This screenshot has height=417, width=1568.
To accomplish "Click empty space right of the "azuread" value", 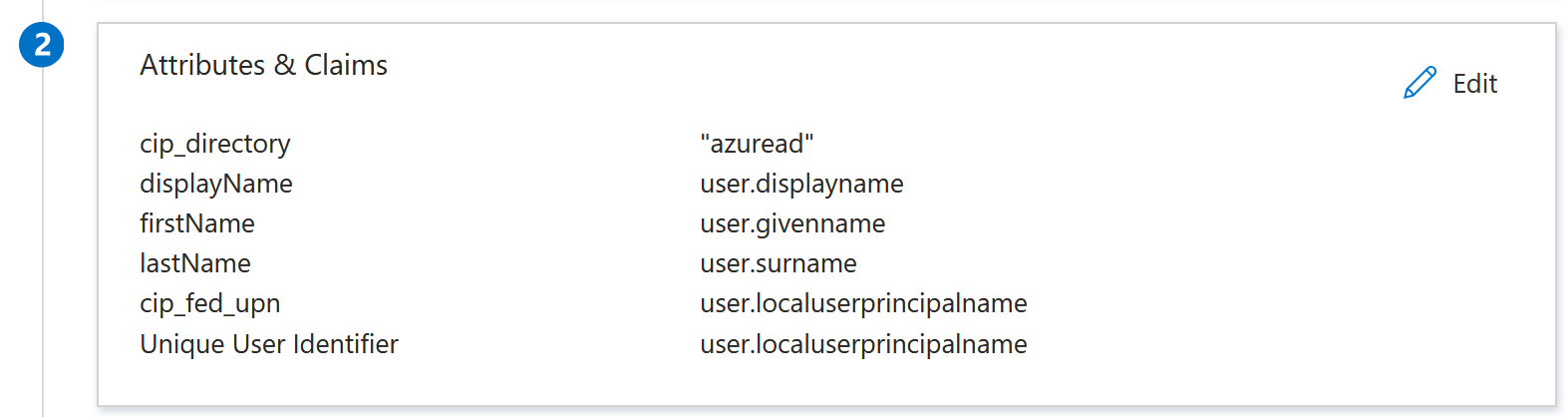I will coord(1097,144).
